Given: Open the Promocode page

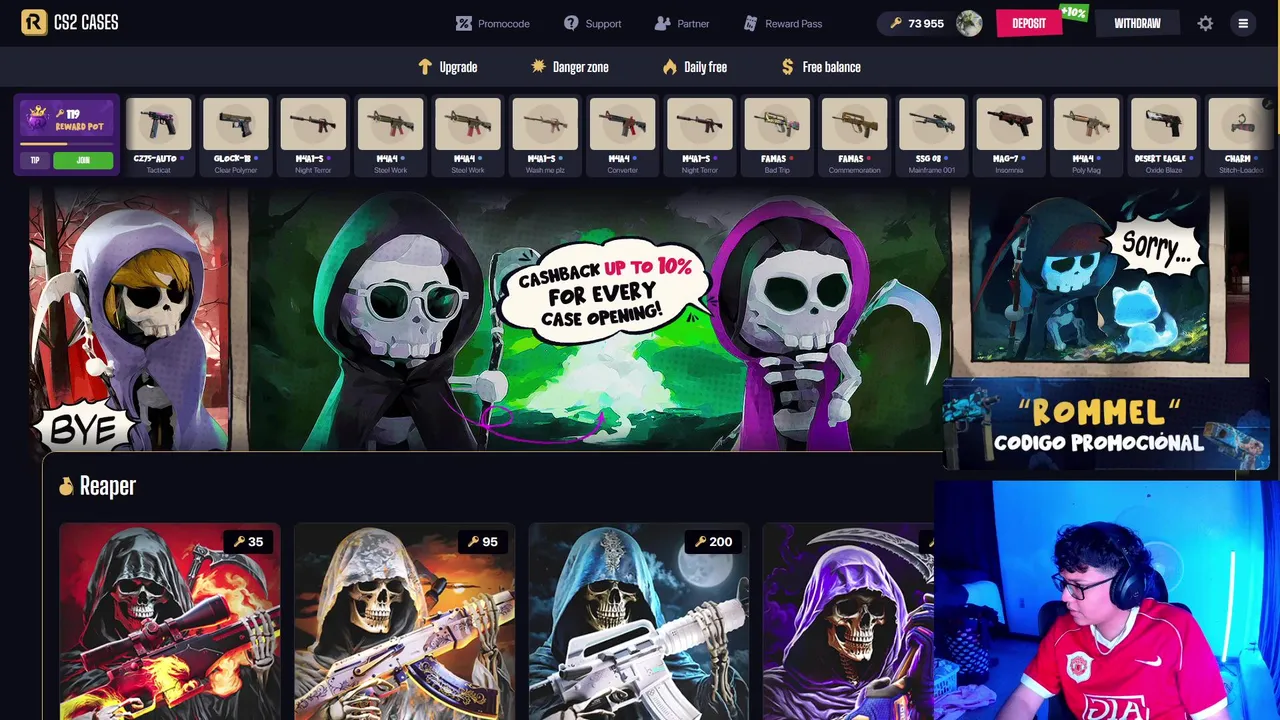Looking at the screenshot, I should click(x=492, y=23).
